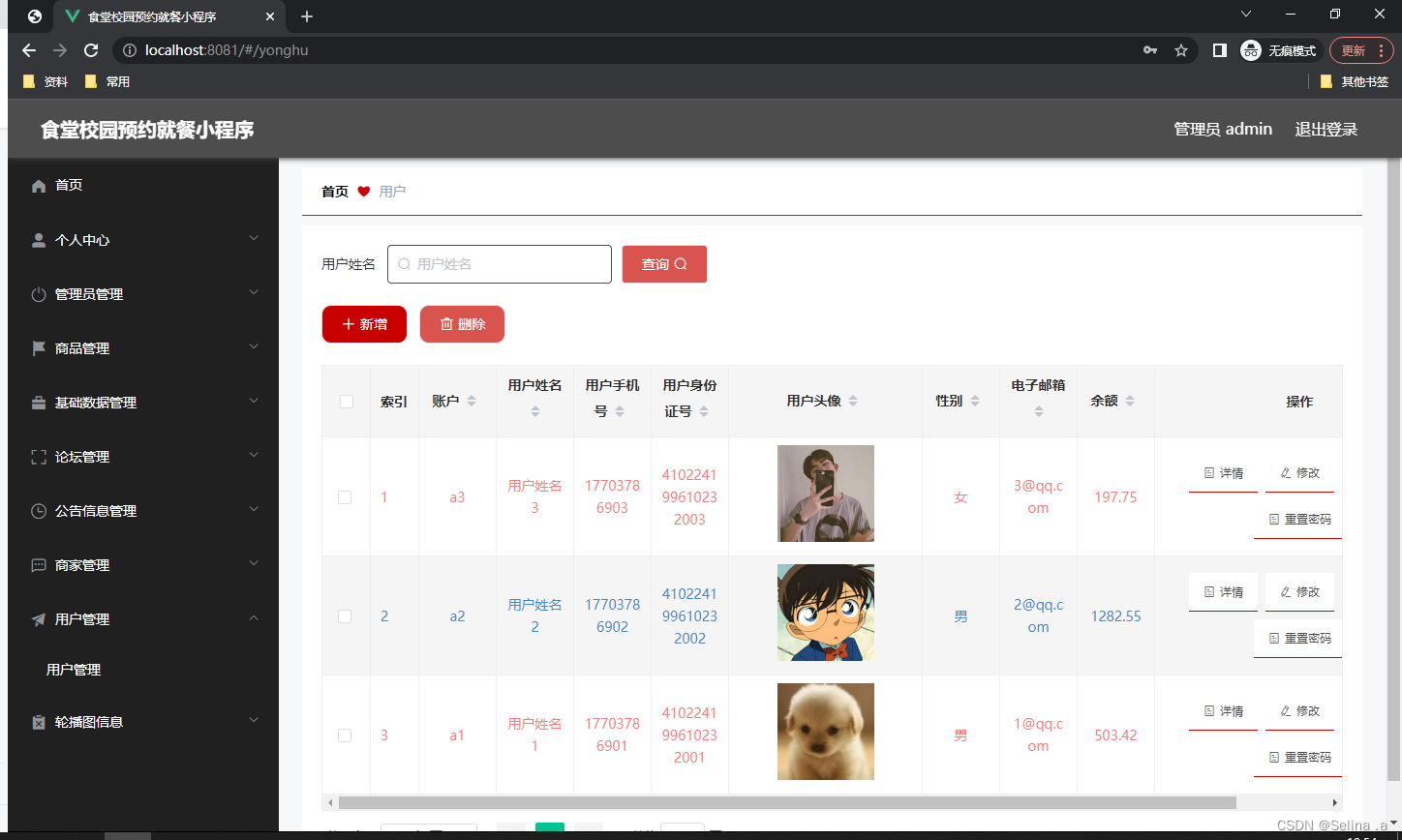The height and width of the screenshot is (840, 1402).
Task: Click the power icon next to 管理员管理
Action: [39, 294]
